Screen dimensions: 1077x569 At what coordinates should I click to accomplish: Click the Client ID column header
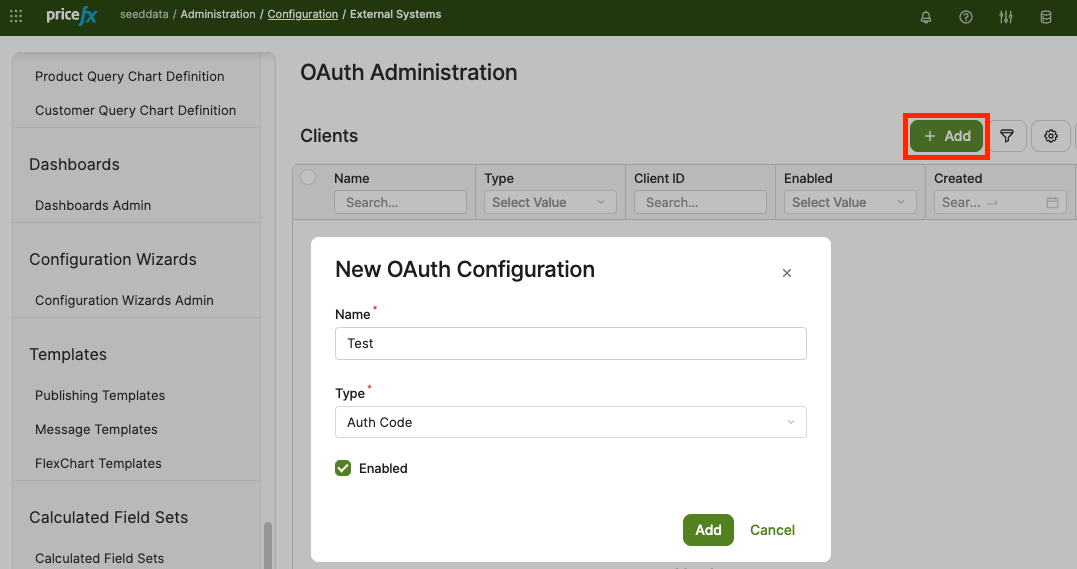(x=659, y=178)
